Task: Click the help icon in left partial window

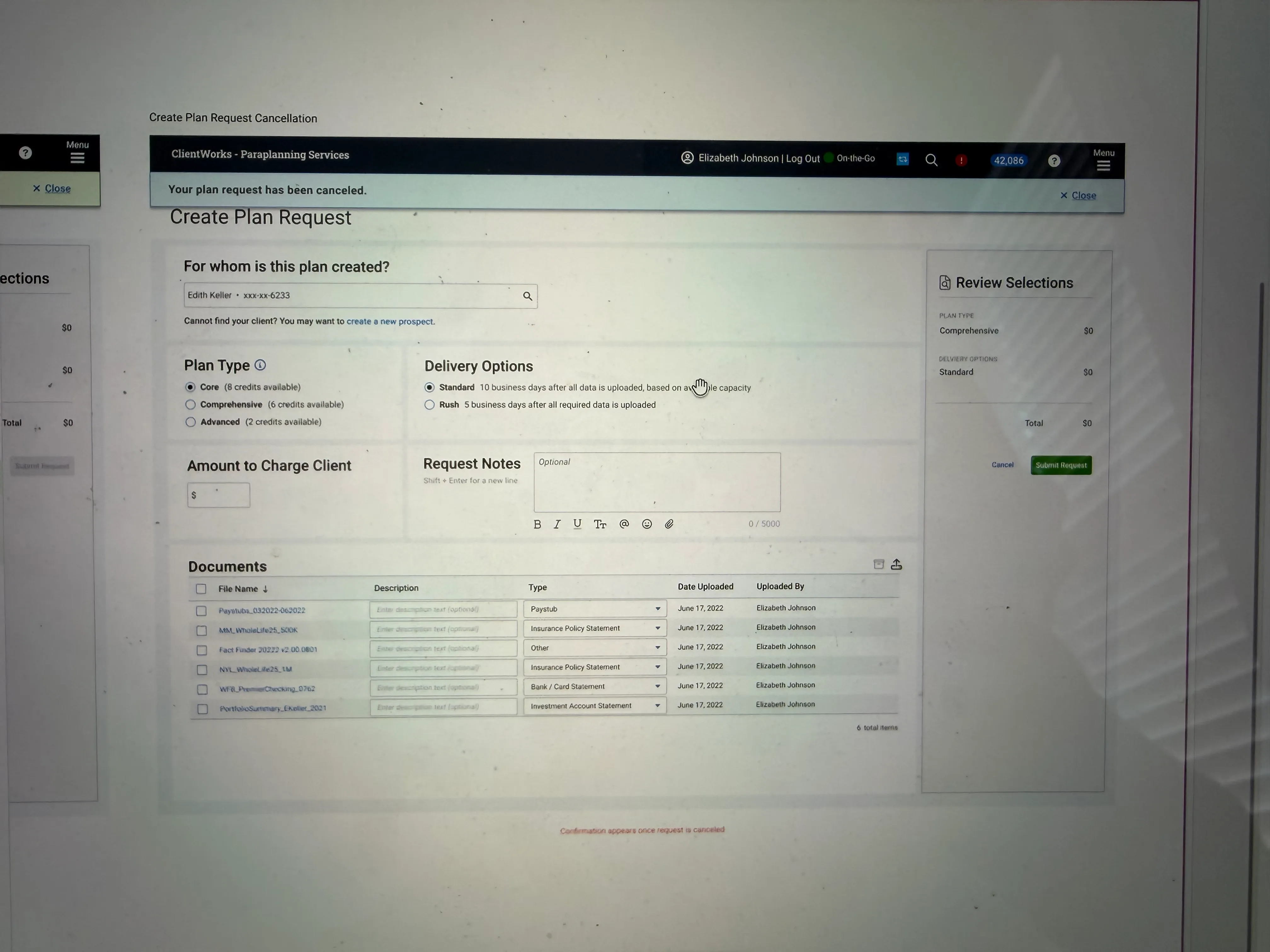Action: coord(25,153)
